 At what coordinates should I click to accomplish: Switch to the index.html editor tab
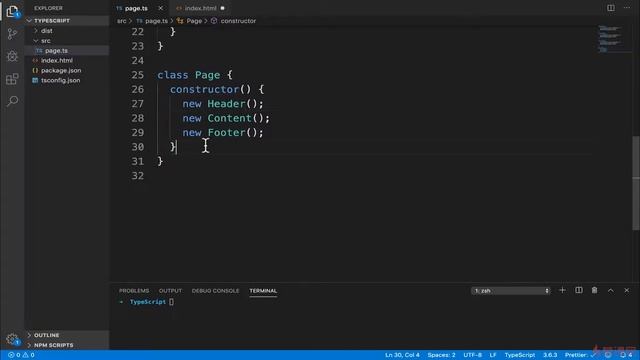pyautogui.click(x=200, y=8)
